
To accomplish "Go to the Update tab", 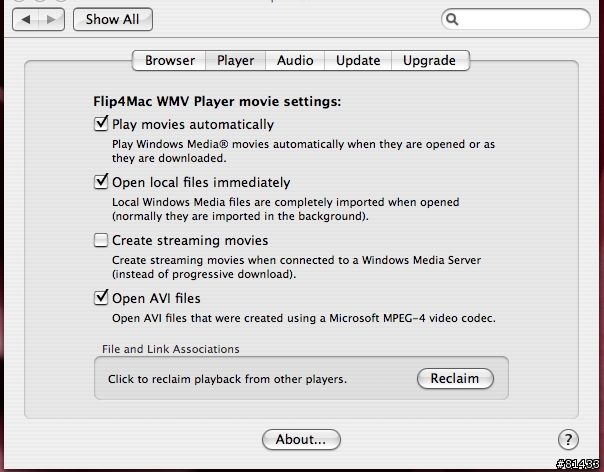I will tap(358, 60).
